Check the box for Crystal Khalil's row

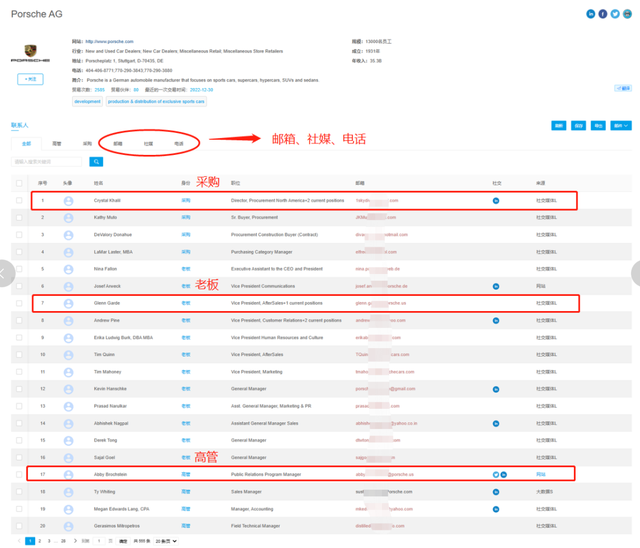[19, 200]
